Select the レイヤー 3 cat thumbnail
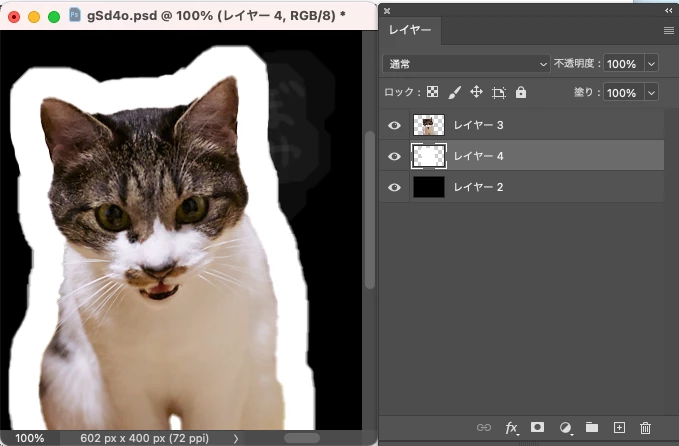The image size is (679, 446). pyautogui.click(x=429, y=125)
